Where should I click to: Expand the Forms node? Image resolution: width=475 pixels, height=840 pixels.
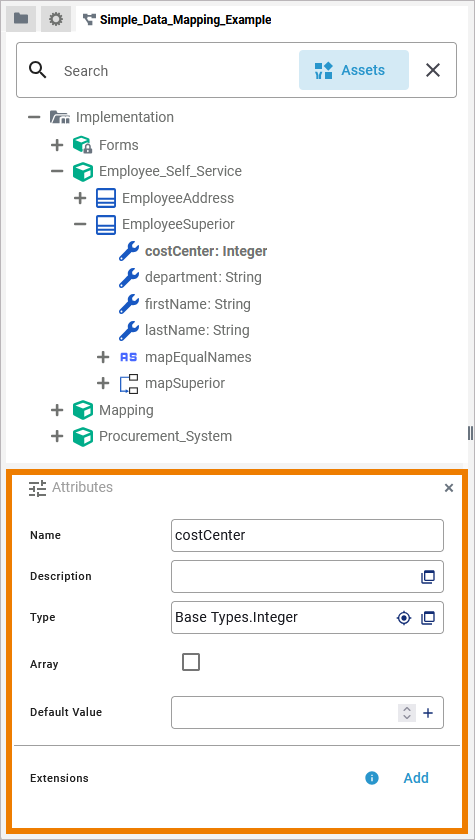(57, 145)
